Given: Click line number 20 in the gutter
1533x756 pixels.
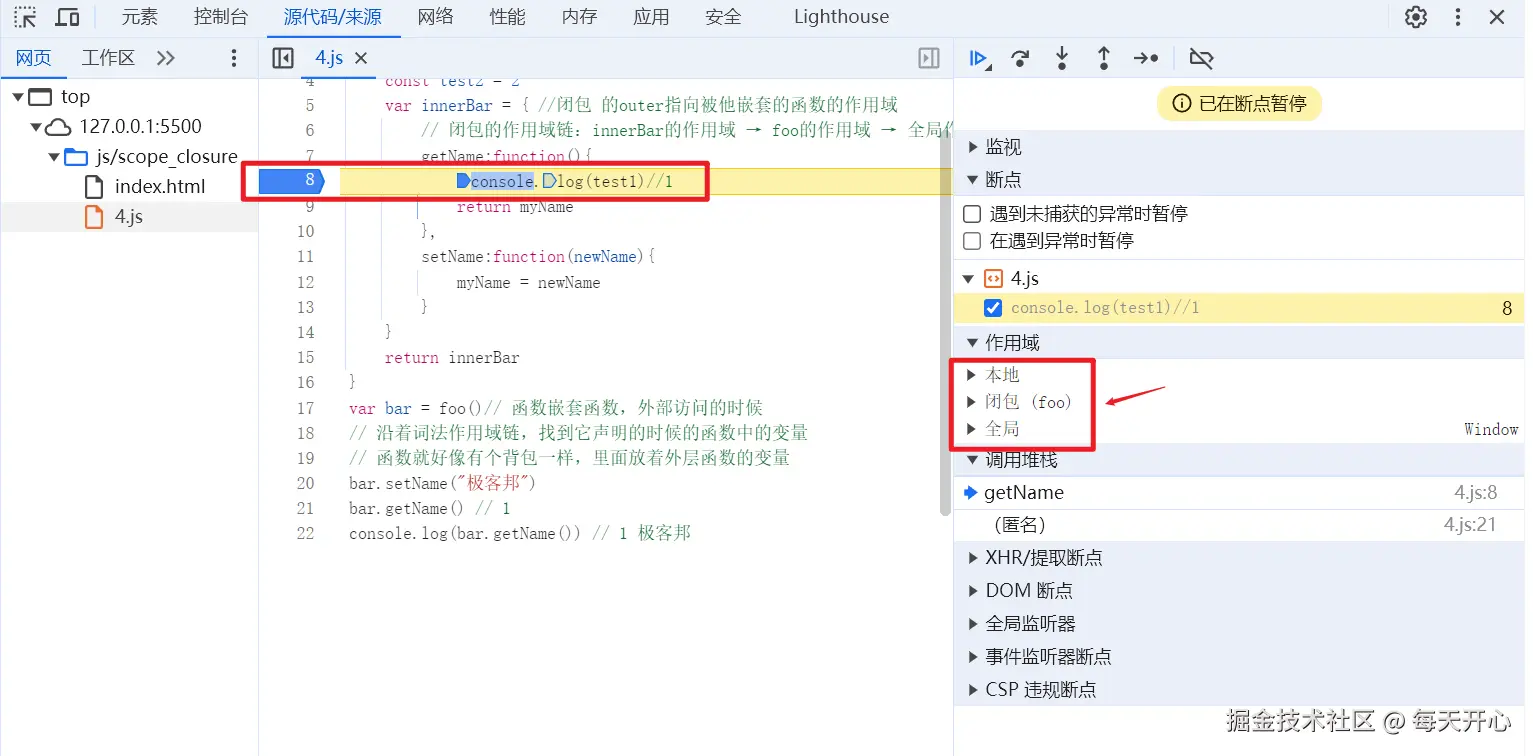Looking at the screenshot, I should point(305,483).
